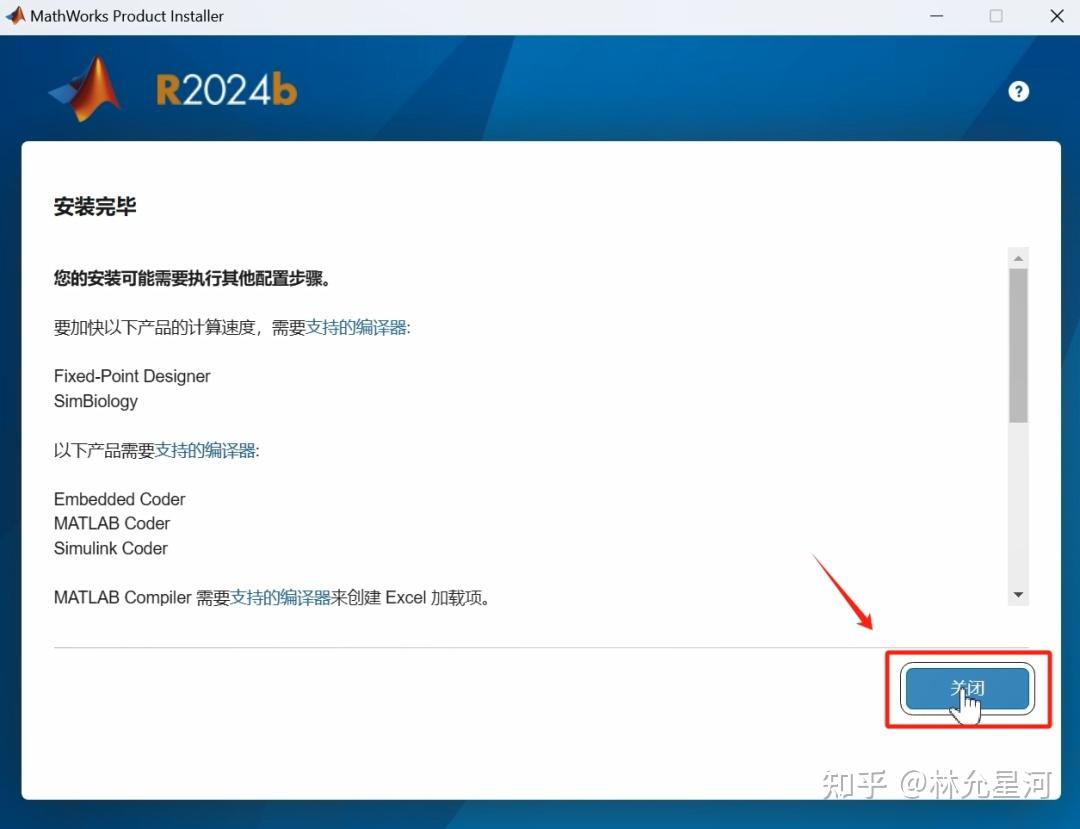Select the Embedded Coder entry

click(119, 499)
